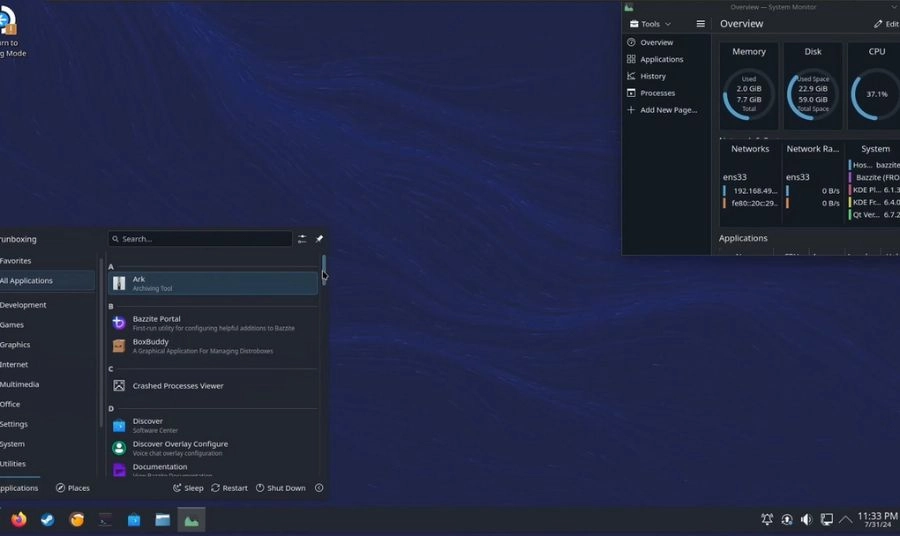Pin the application launcher open
Viewport: 900px width, 536px height.
coord(319,239)
